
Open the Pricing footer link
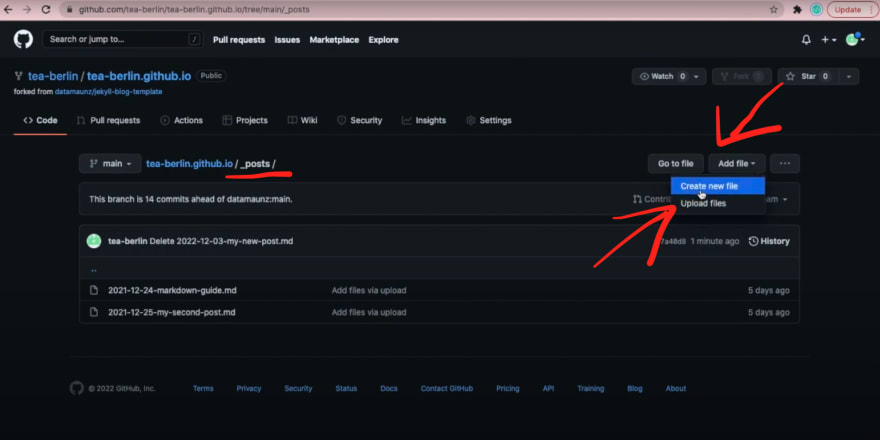tap(508, 388)
